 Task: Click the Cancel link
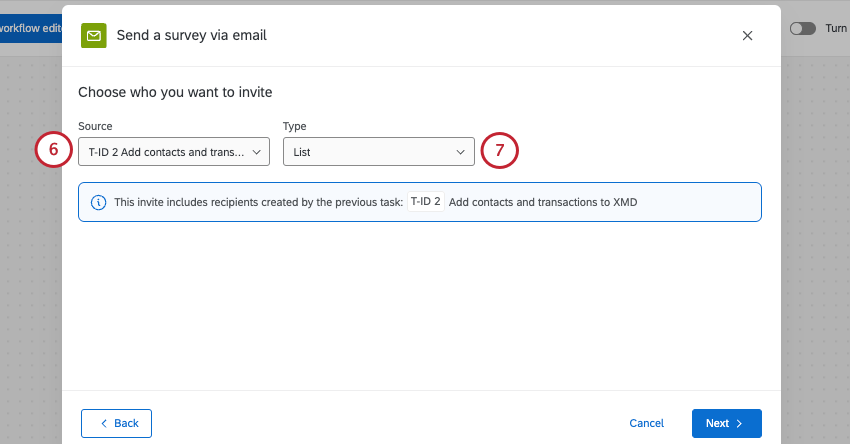point(646,423)
